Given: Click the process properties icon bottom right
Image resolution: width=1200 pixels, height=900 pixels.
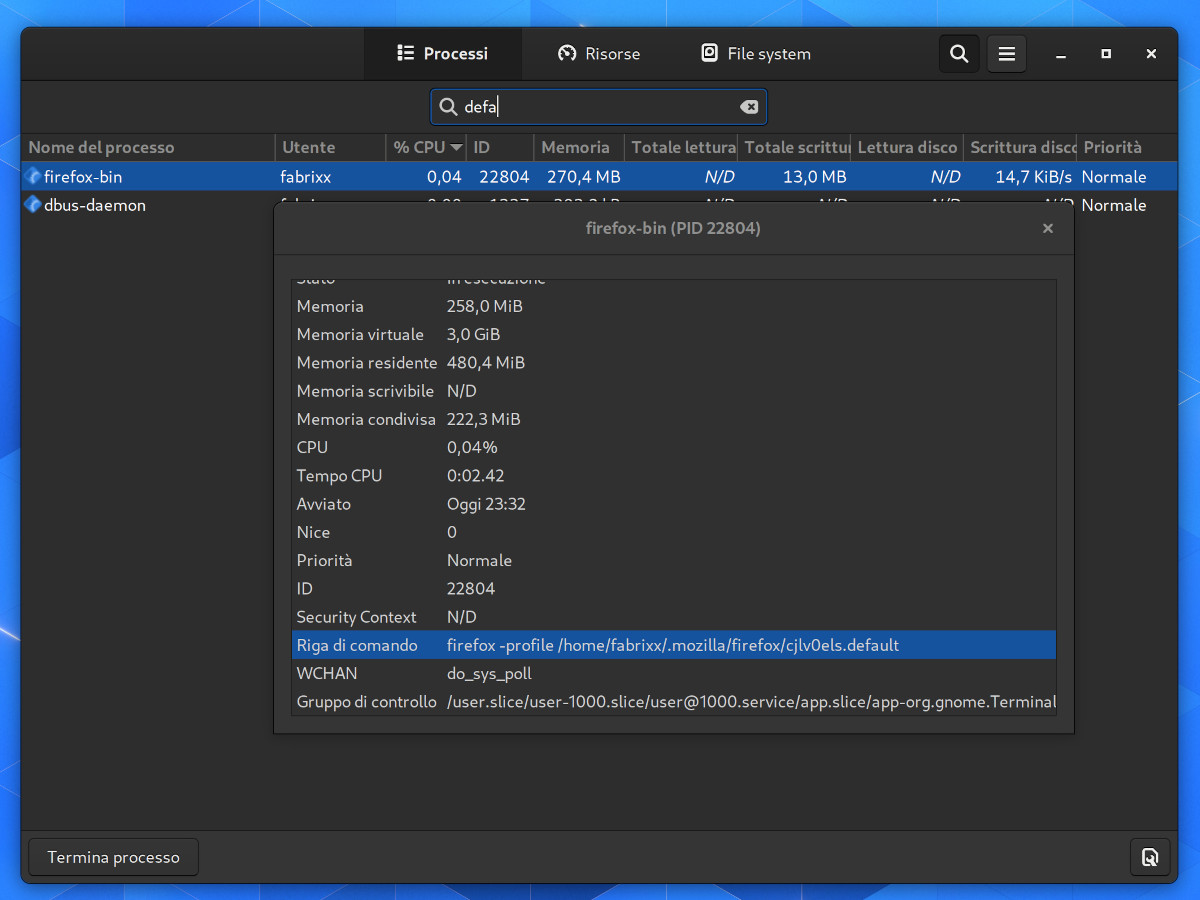Looking at the screenshot, I should tap(1150, 857).
